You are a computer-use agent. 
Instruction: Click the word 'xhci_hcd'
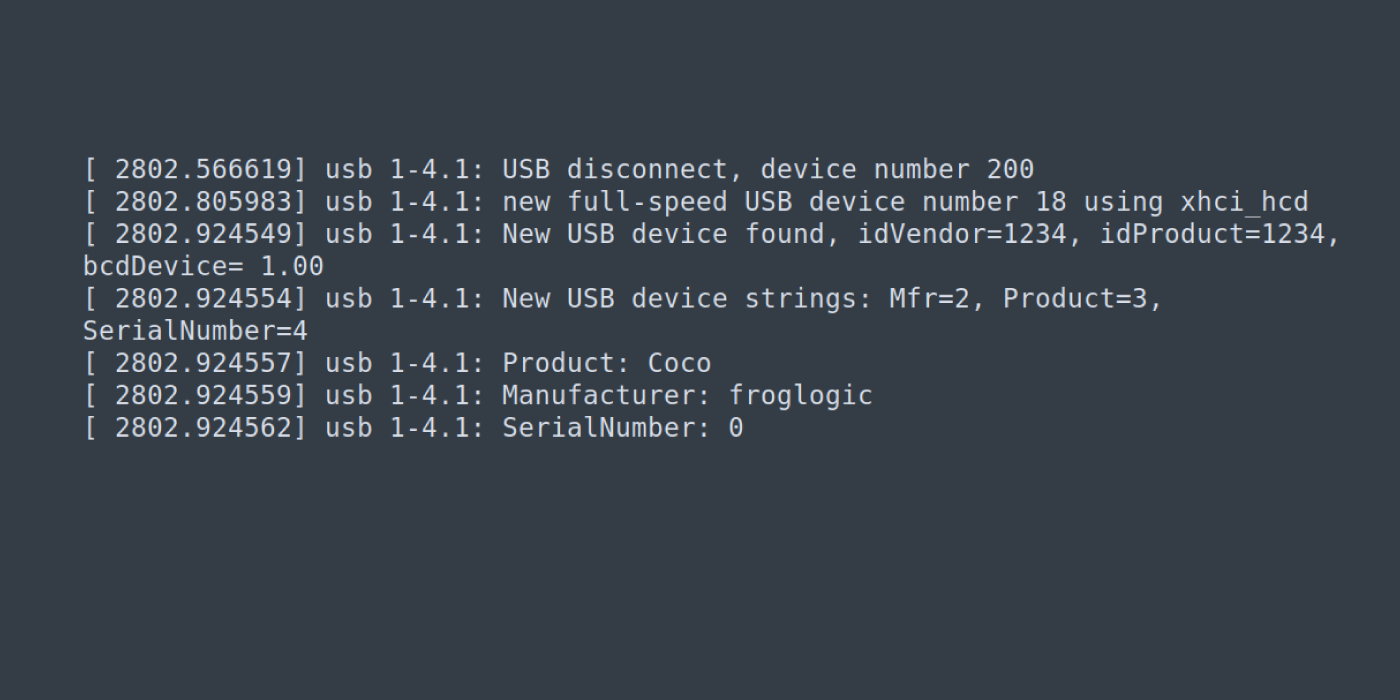pos(1243,202)
